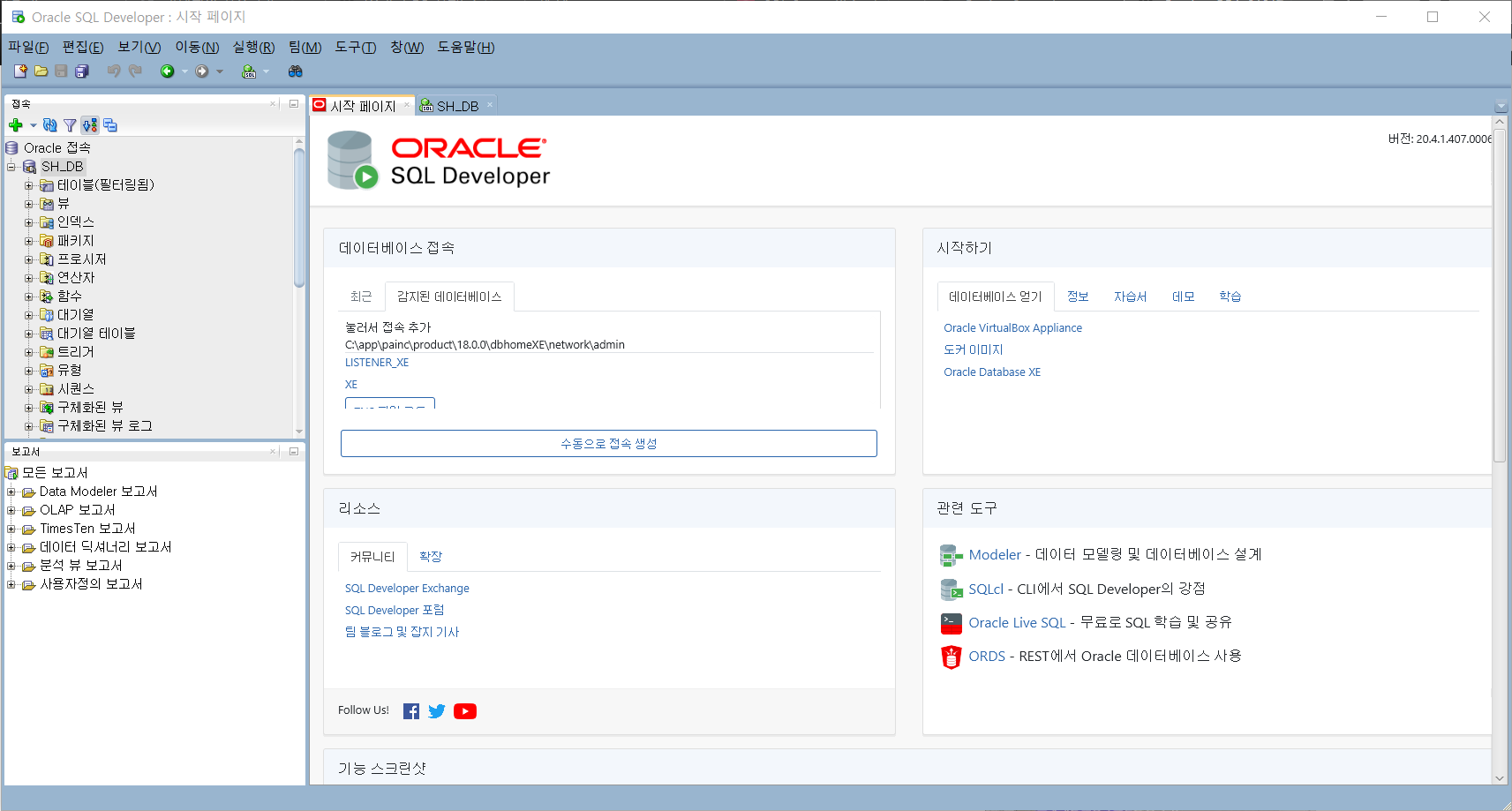1512x811 pixels.
Task: Click the Open folder toolbar icon
Action: click(41, 71)
